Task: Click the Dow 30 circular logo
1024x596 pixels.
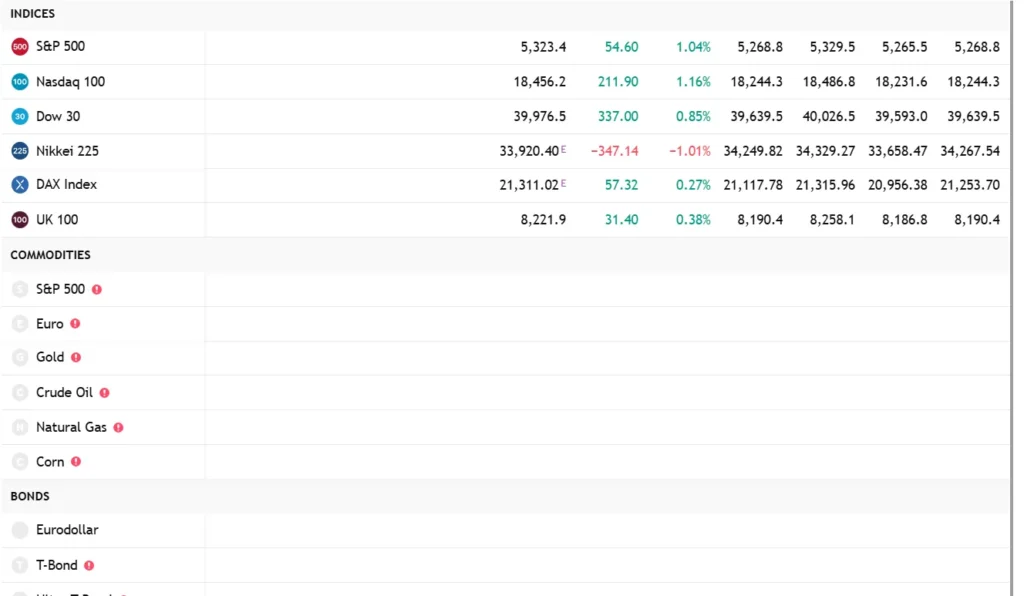Action: pyautogui.click(x=18, y=116)
